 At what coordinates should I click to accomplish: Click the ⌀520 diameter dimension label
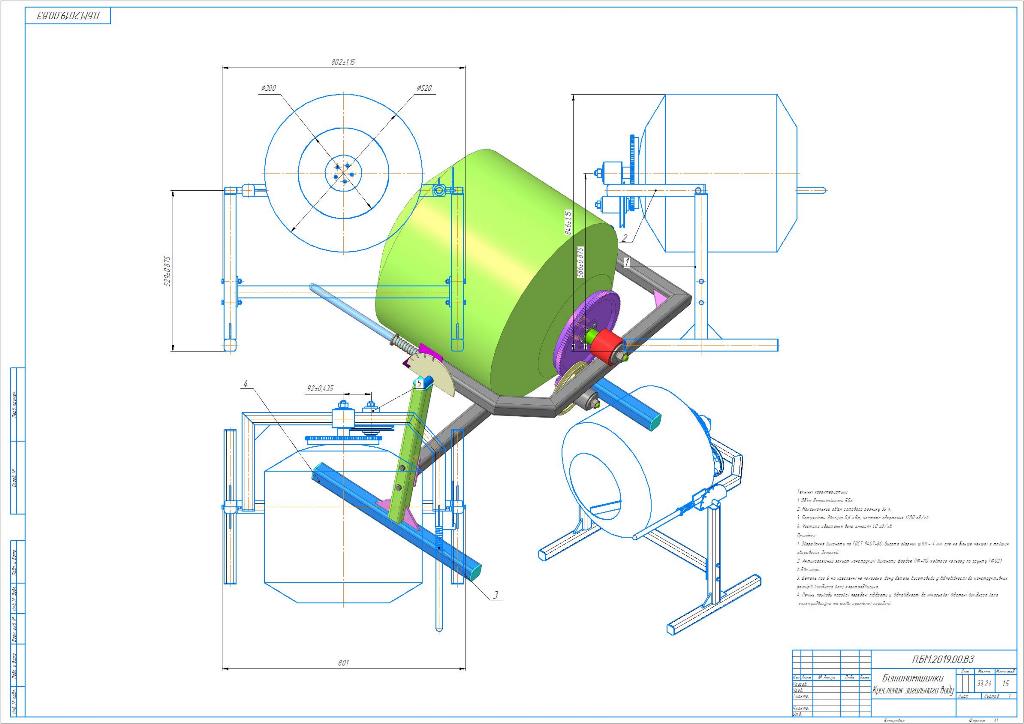pyautogui.click(x=423, y=88)
